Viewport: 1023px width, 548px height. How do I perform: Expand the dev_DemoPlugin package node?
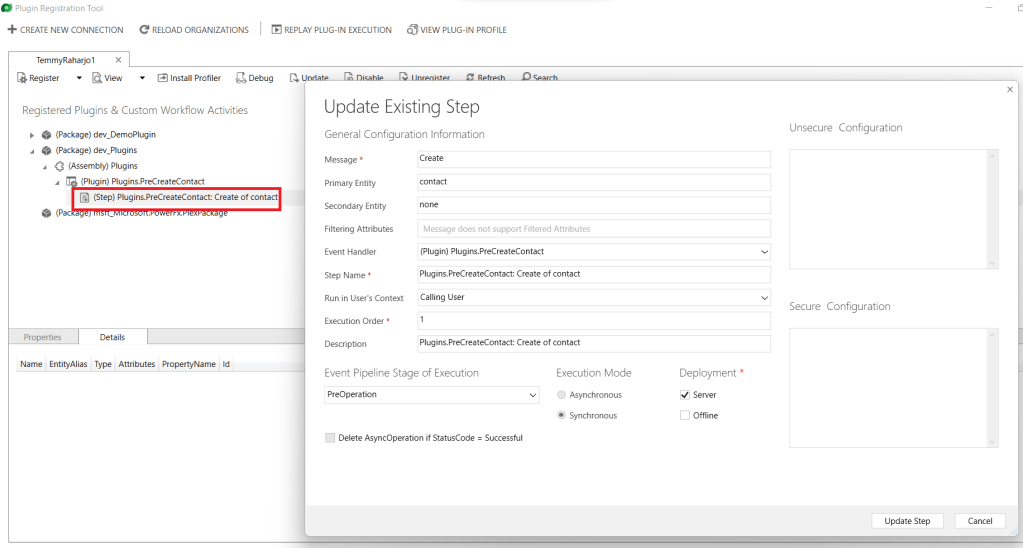pos(31,135)
